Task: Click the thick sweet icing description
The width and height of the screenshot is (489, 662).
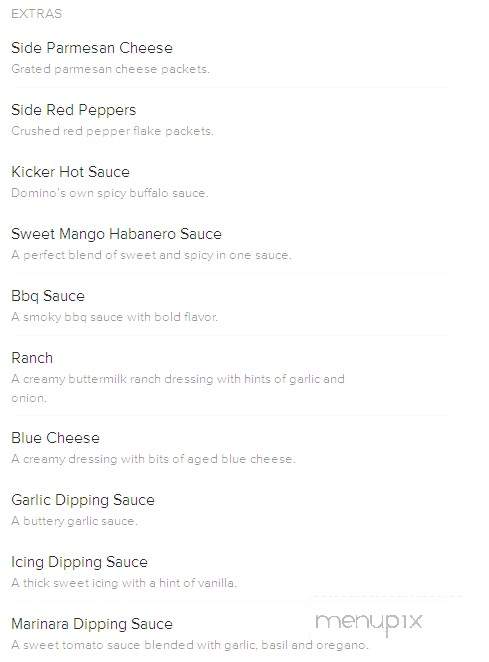Action: (124, 583)
